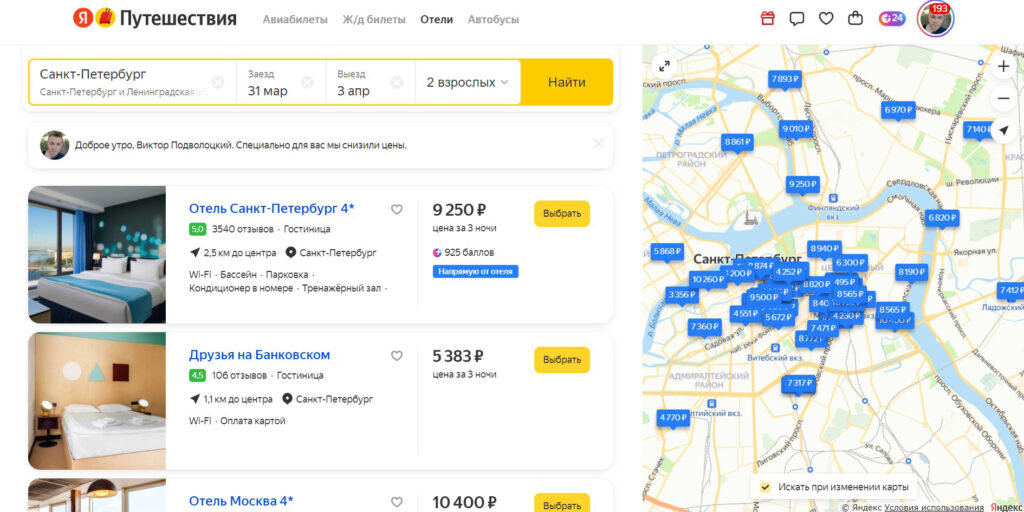Screen dimensions: 1024x512
Task: Toggle Искать при изменении карты checkbox
Action: click(x=765, y=487)
